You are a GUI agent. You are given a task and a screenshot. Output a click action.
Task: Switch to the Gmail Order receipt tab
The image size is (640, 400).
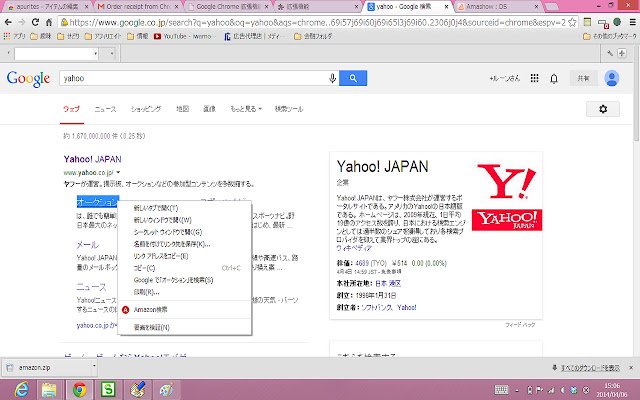tap(138, 7)
